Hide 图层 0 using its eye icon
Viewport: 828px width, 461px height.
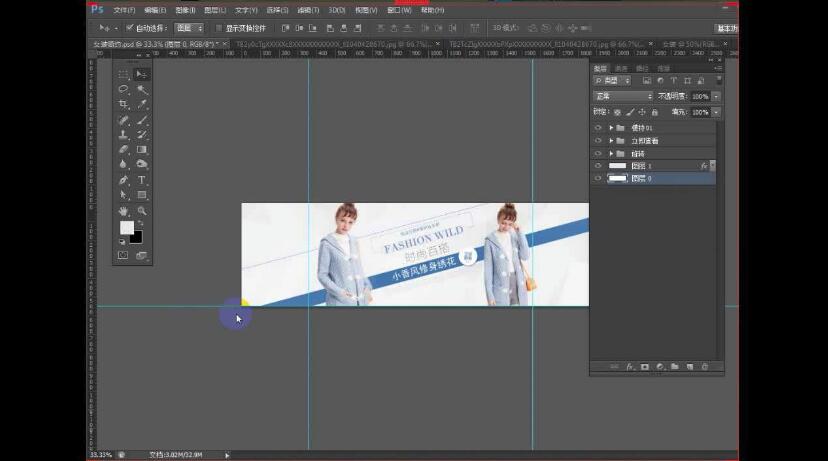click(x=598, y=178)
